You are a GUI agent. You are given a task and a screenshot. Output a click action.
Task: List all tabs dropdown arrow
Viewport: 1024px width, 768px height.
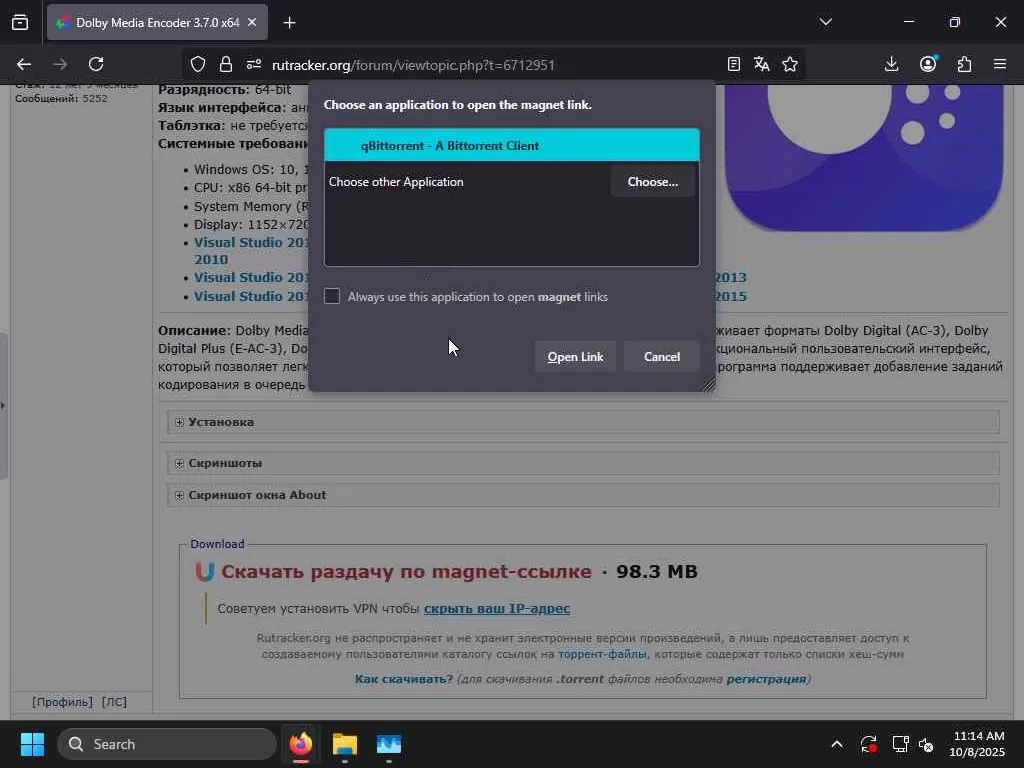click(825, 22)
